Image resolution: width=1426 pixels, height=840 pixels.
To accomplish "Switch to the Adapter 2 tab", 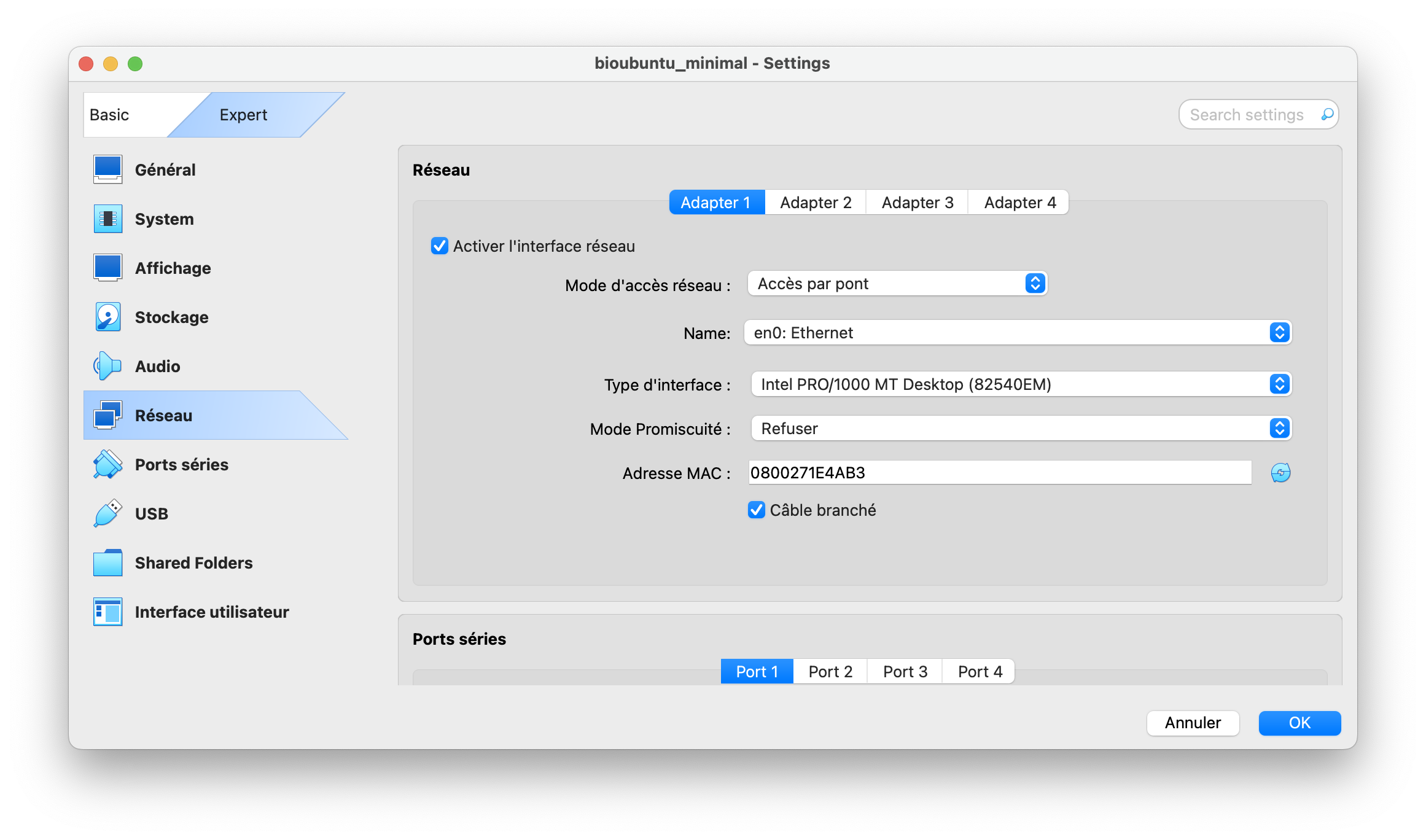I will coord(816,203).
